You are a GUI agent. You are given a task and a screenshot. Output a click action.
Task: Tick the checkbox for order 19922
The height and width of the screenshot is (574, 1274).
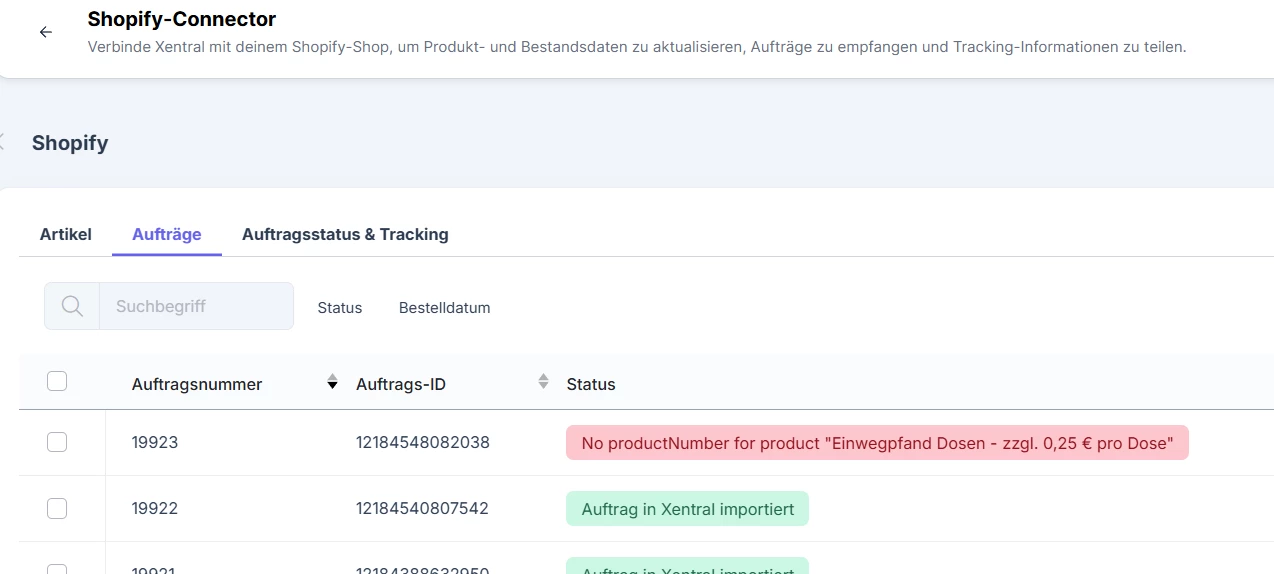(57, 509)
